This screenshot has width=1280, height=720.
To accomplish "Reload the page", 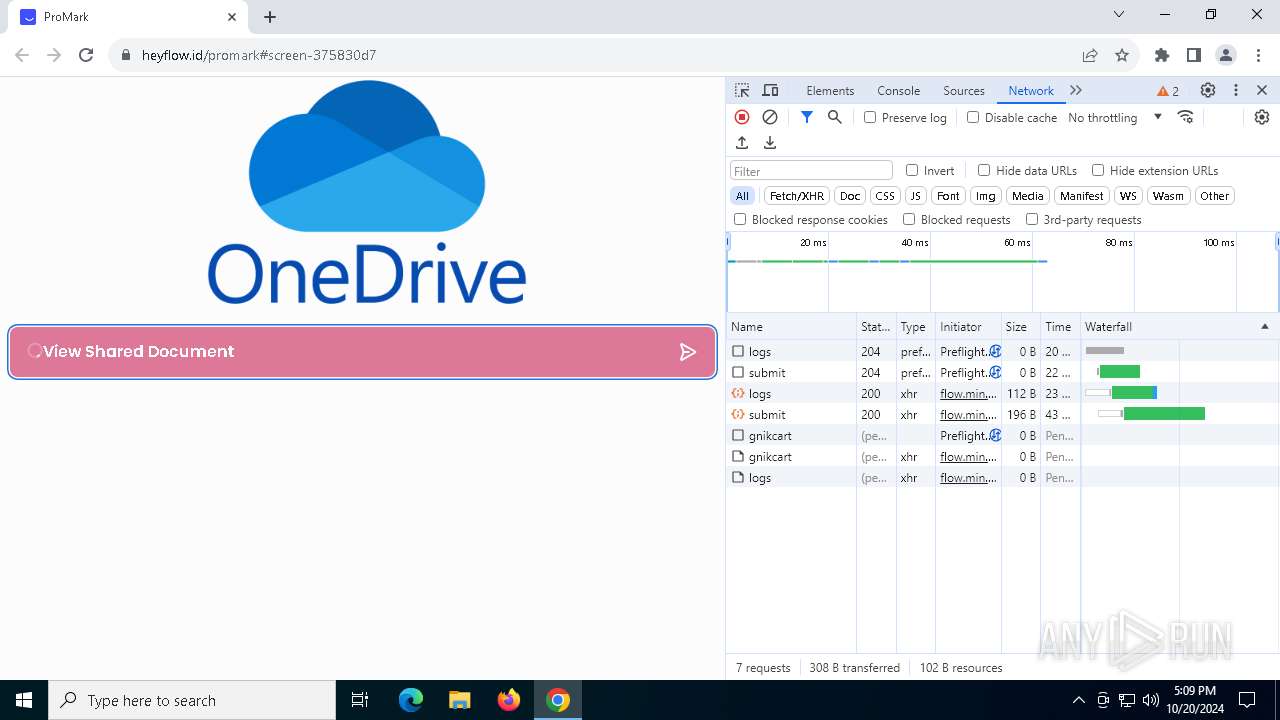I will tap(86, 55).
